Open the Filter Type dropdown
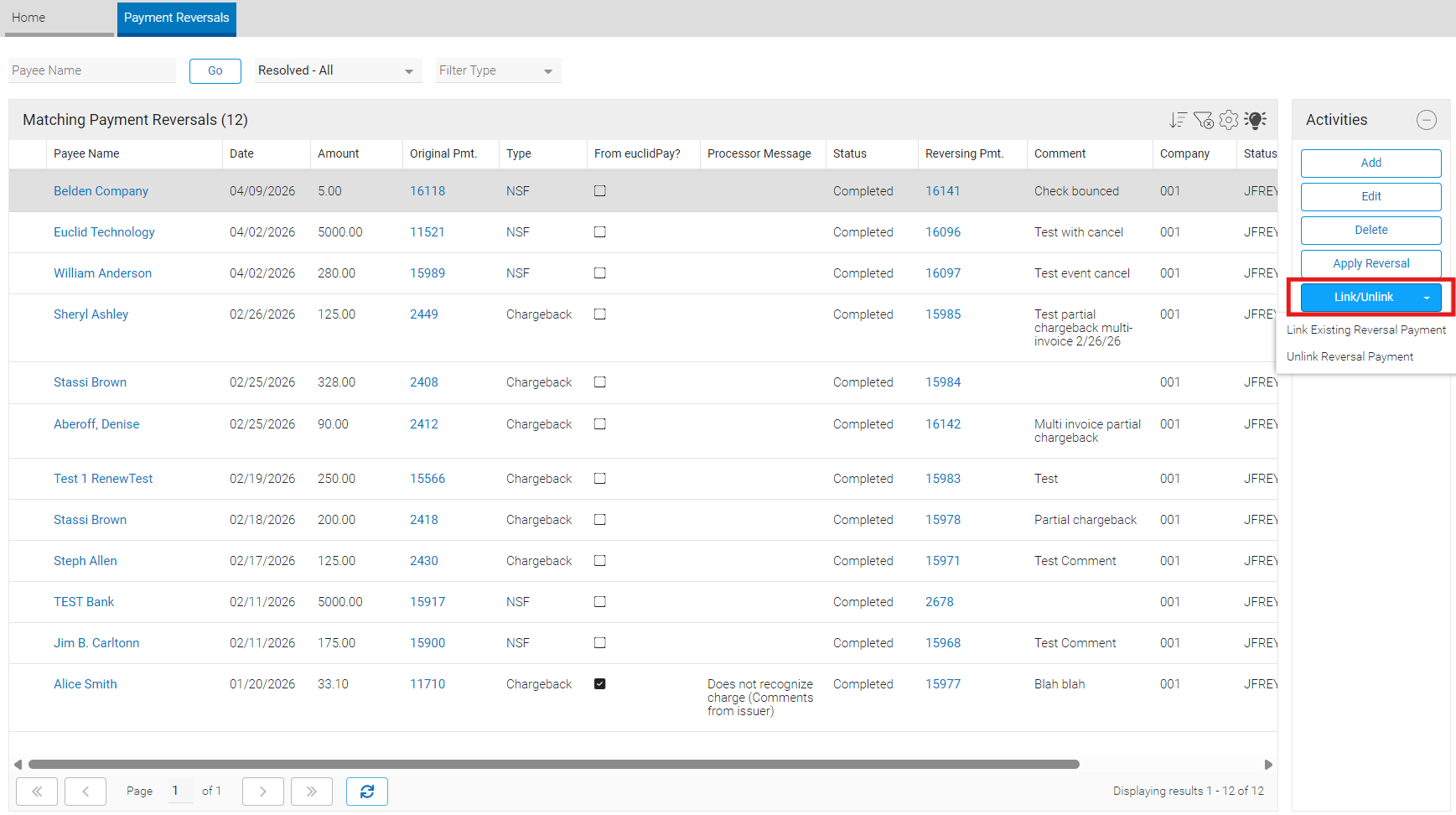Screen dimensions: 1456x815 [x=498, y=70]
